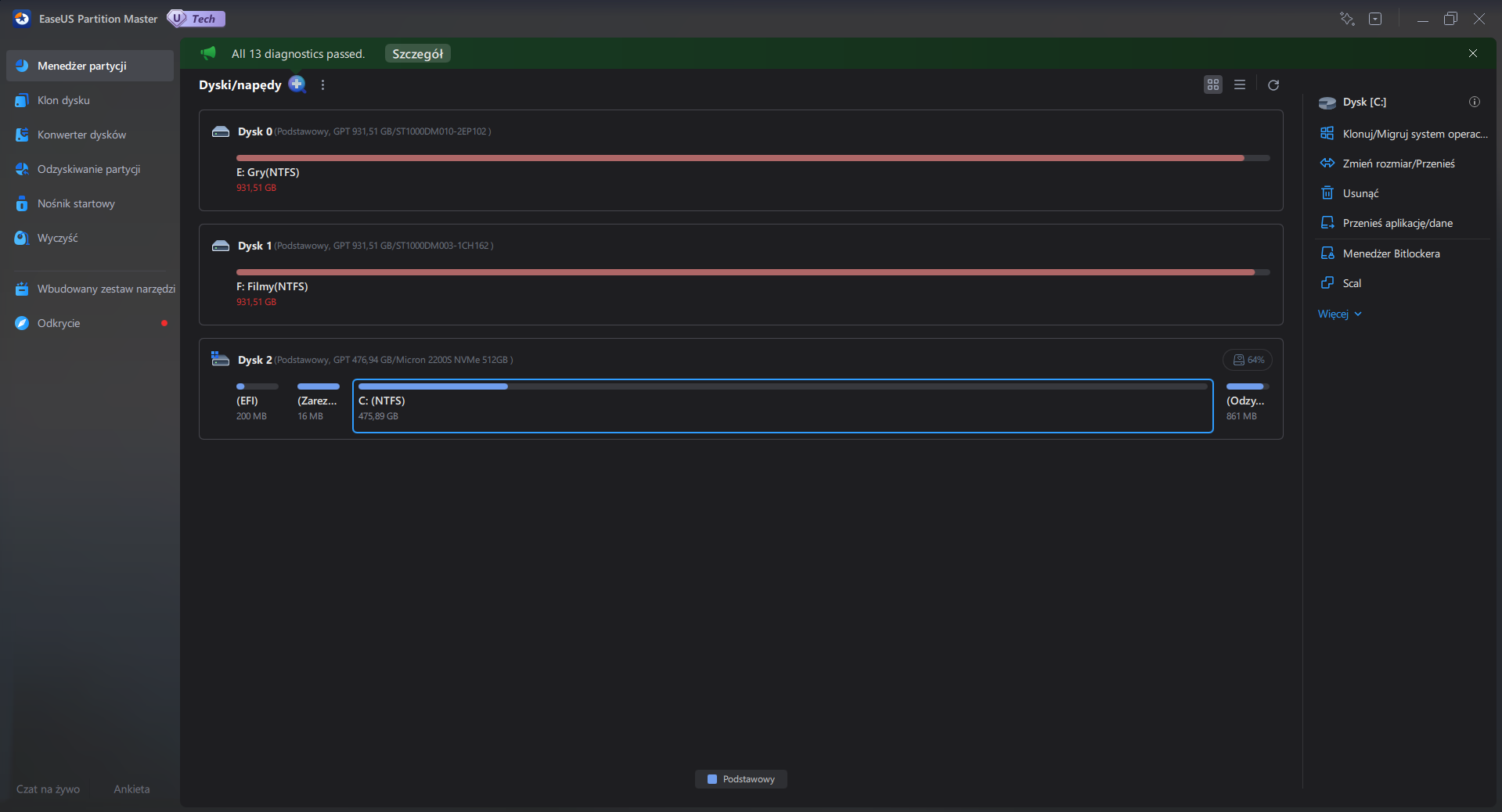
Task: Click the Bitlocker lock icon
Action: tap(1327, 253)
